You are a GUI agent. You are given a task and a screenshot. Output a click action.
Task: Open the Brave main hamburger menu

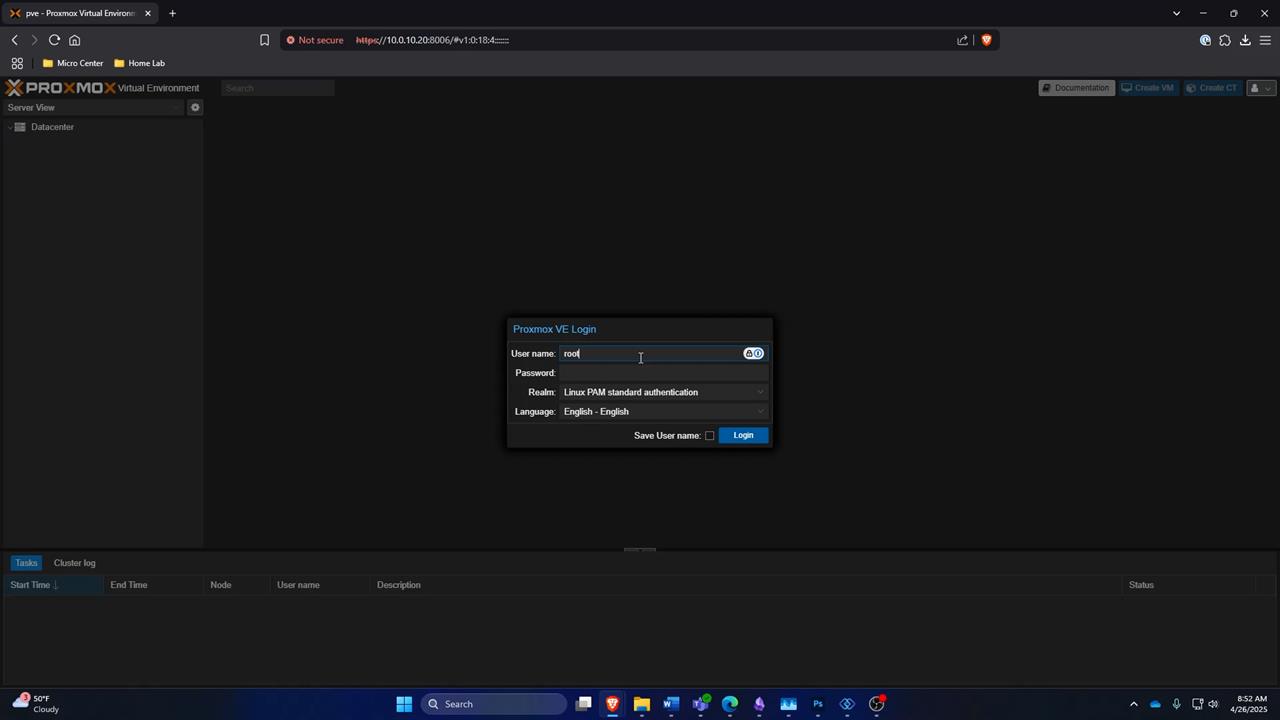(1265, 40)
